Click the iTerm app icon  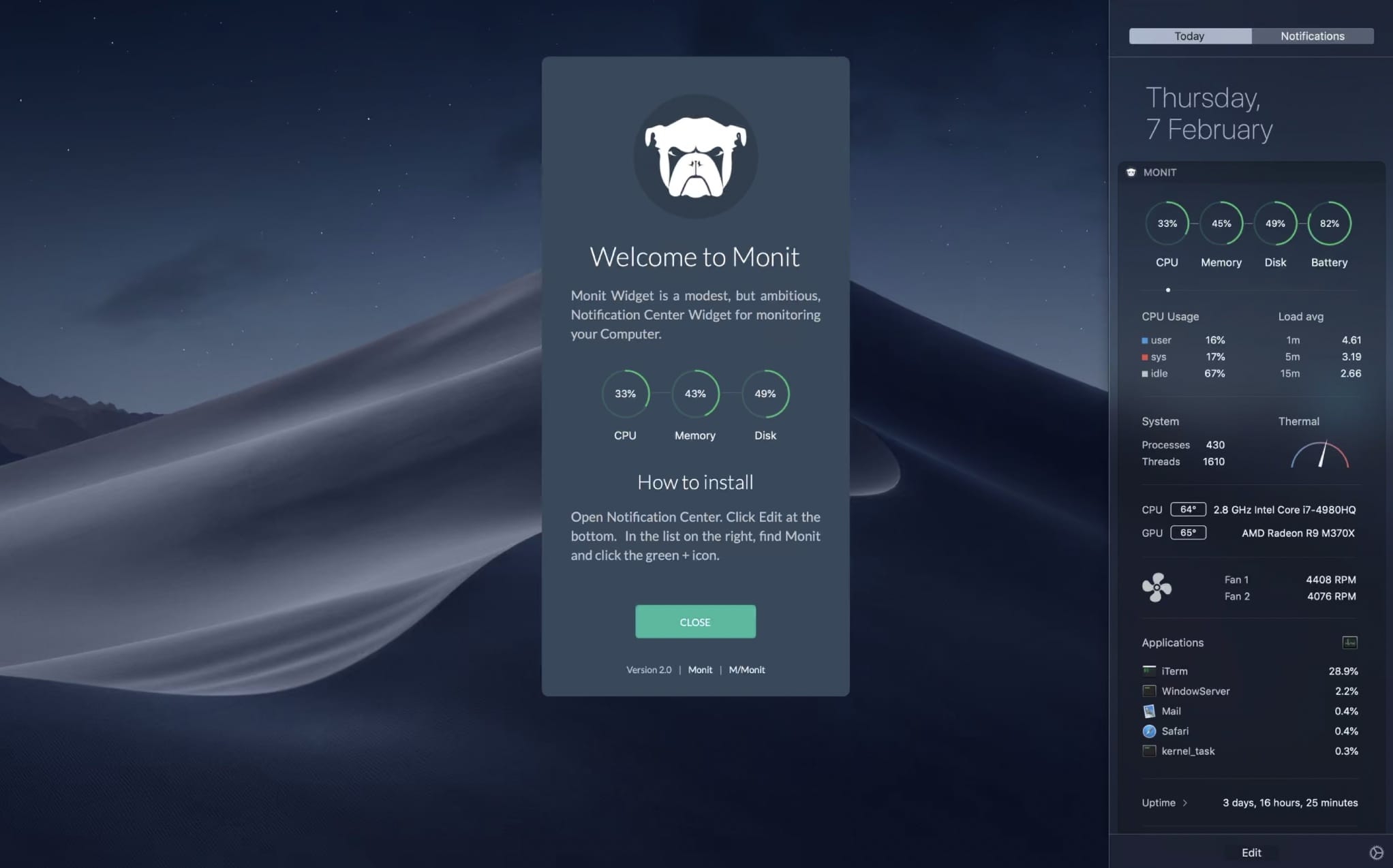coord(1149,671)
